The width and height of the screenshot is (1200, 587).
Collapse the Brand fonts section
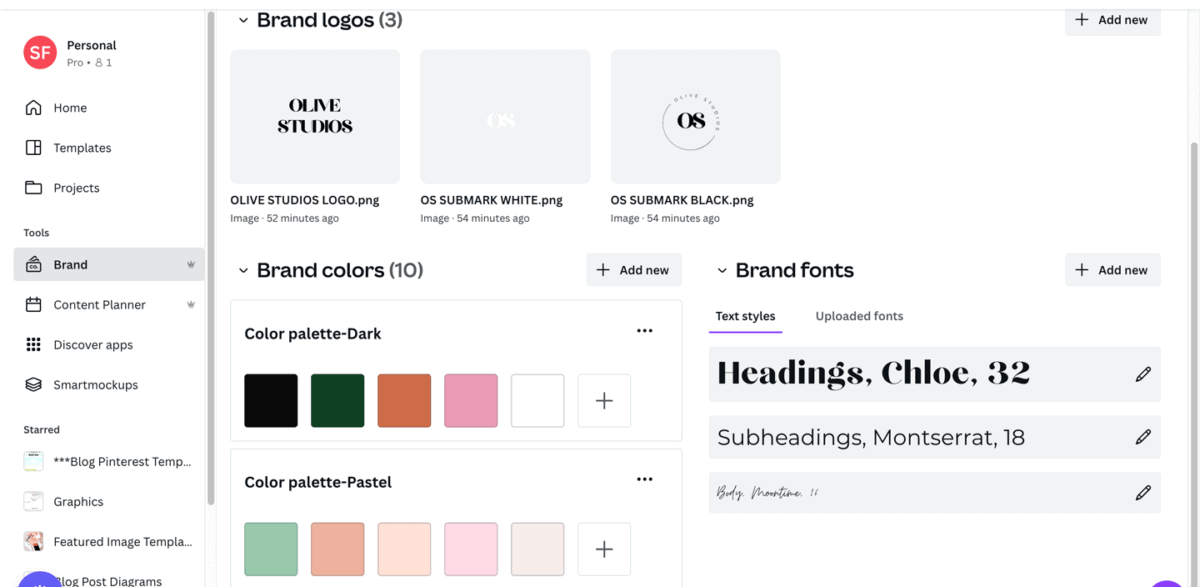722,270
